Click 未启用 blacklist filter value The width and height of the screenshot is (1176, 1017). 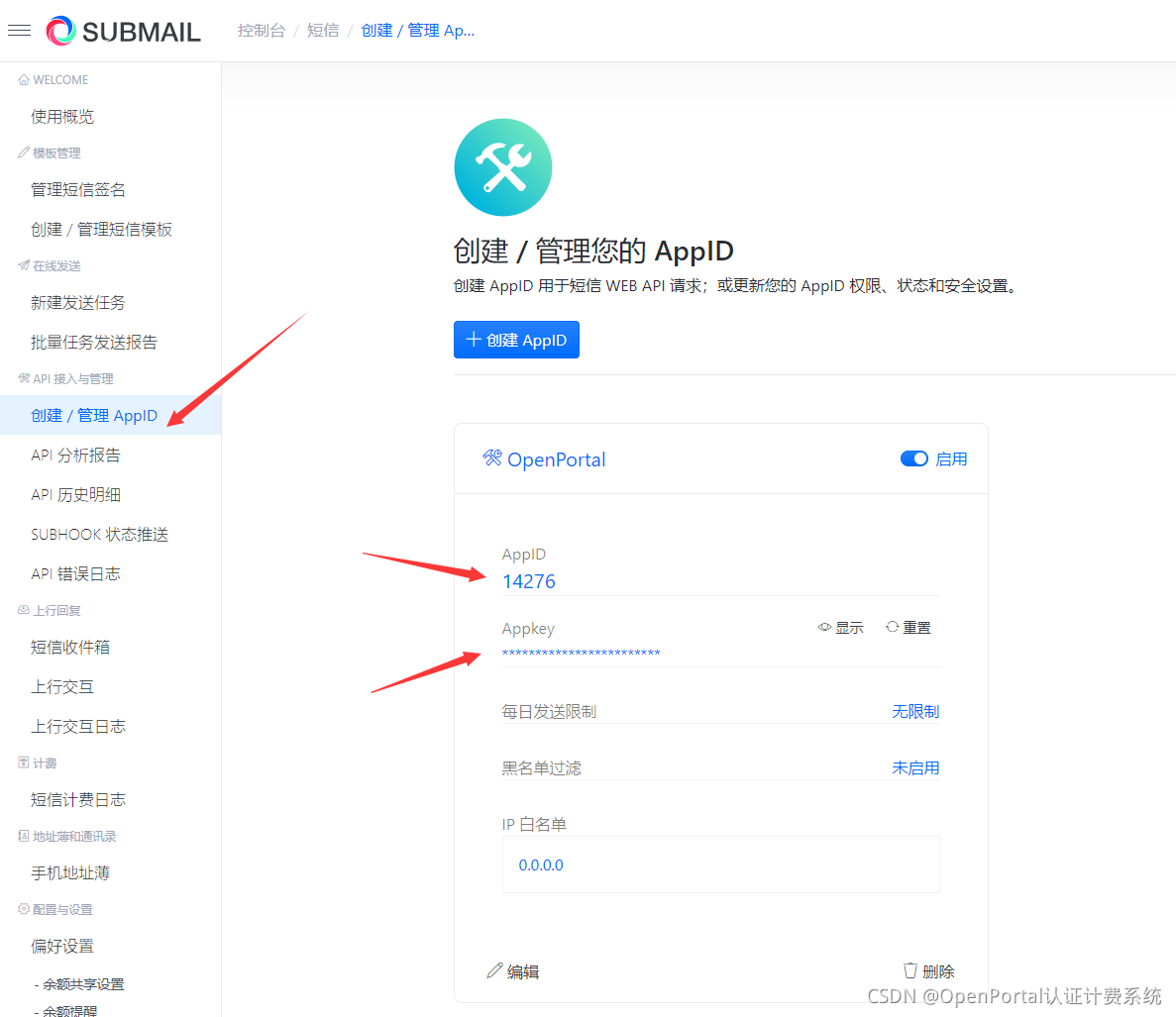click(915, 768)
